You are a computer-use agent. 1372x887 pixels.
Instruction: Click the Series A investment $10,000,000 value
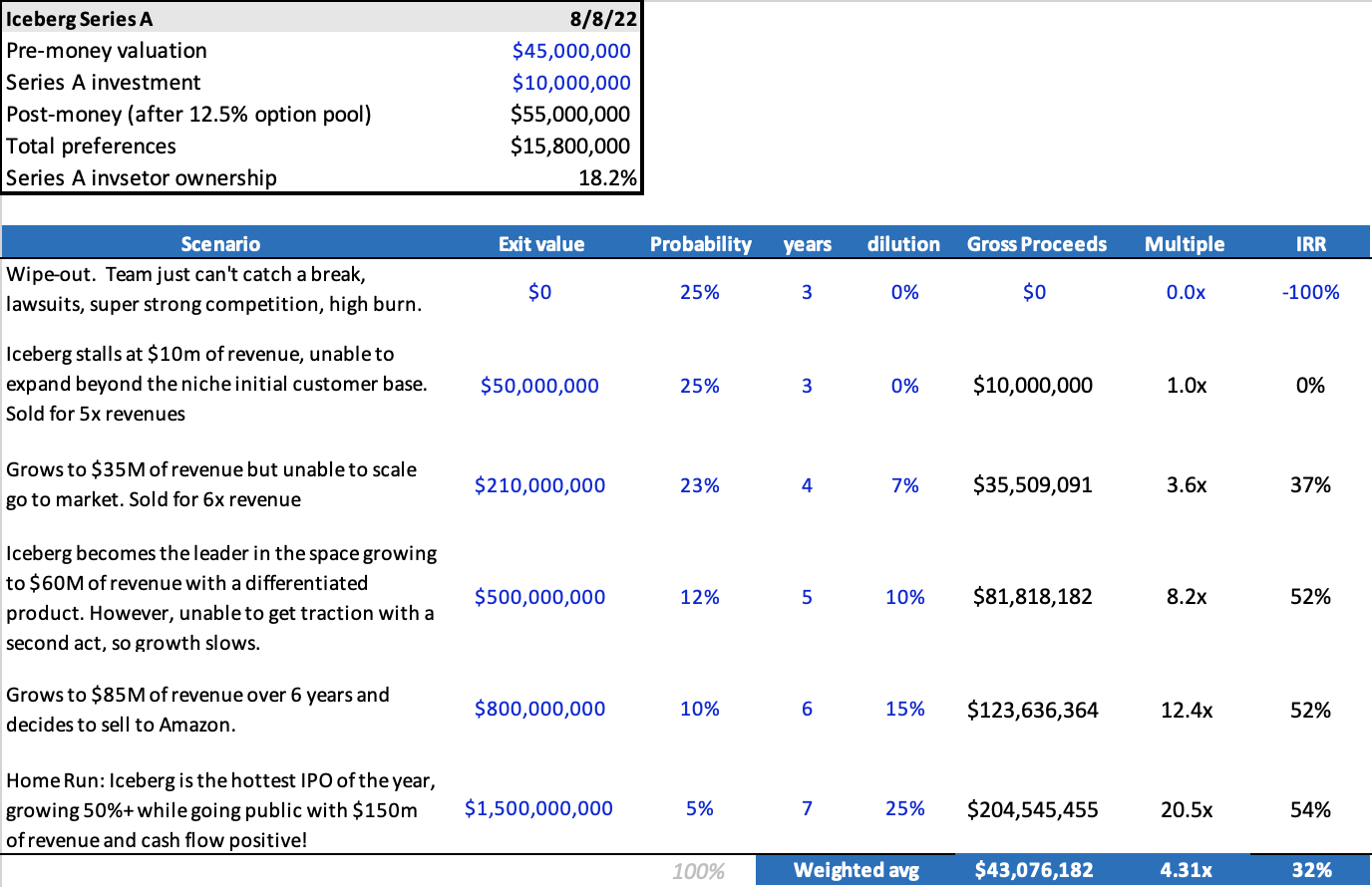pos(570,83)
